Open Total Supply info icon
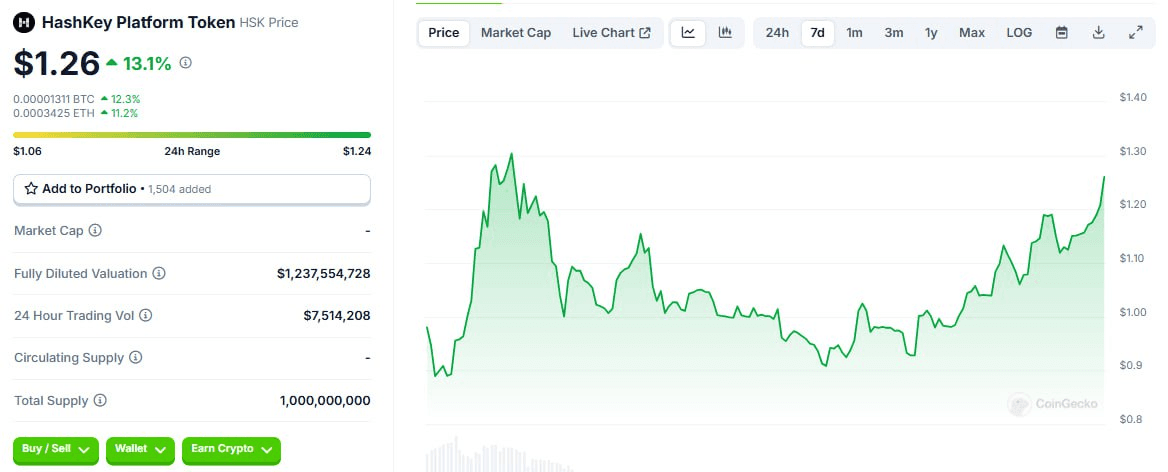Image resolution: width=1168 pixels, height=472 pixels. [100, 401]
